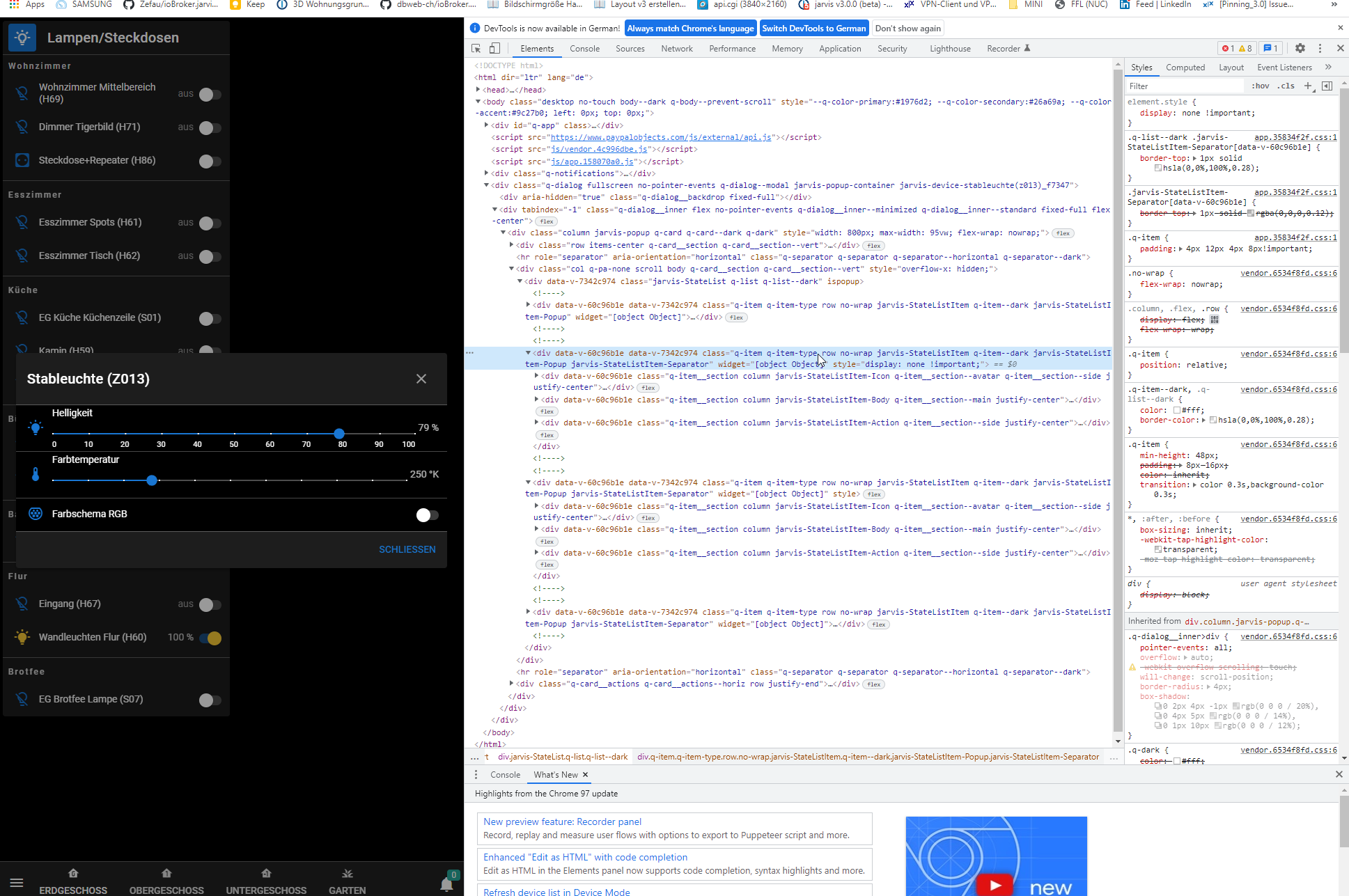Open New preview feature: Recorder panel link
Image resolution: width=1349 pixels, height=896 pixels.
(562, 822)
